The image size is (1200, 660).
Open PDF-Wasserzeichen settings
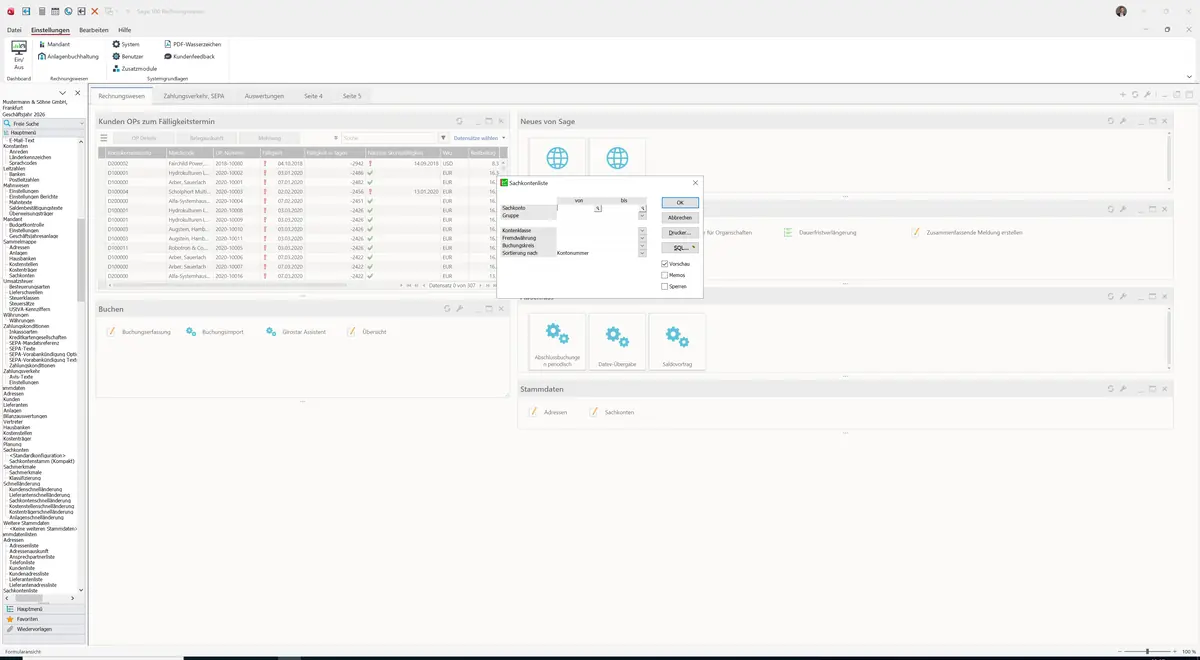tap(191, 44)
